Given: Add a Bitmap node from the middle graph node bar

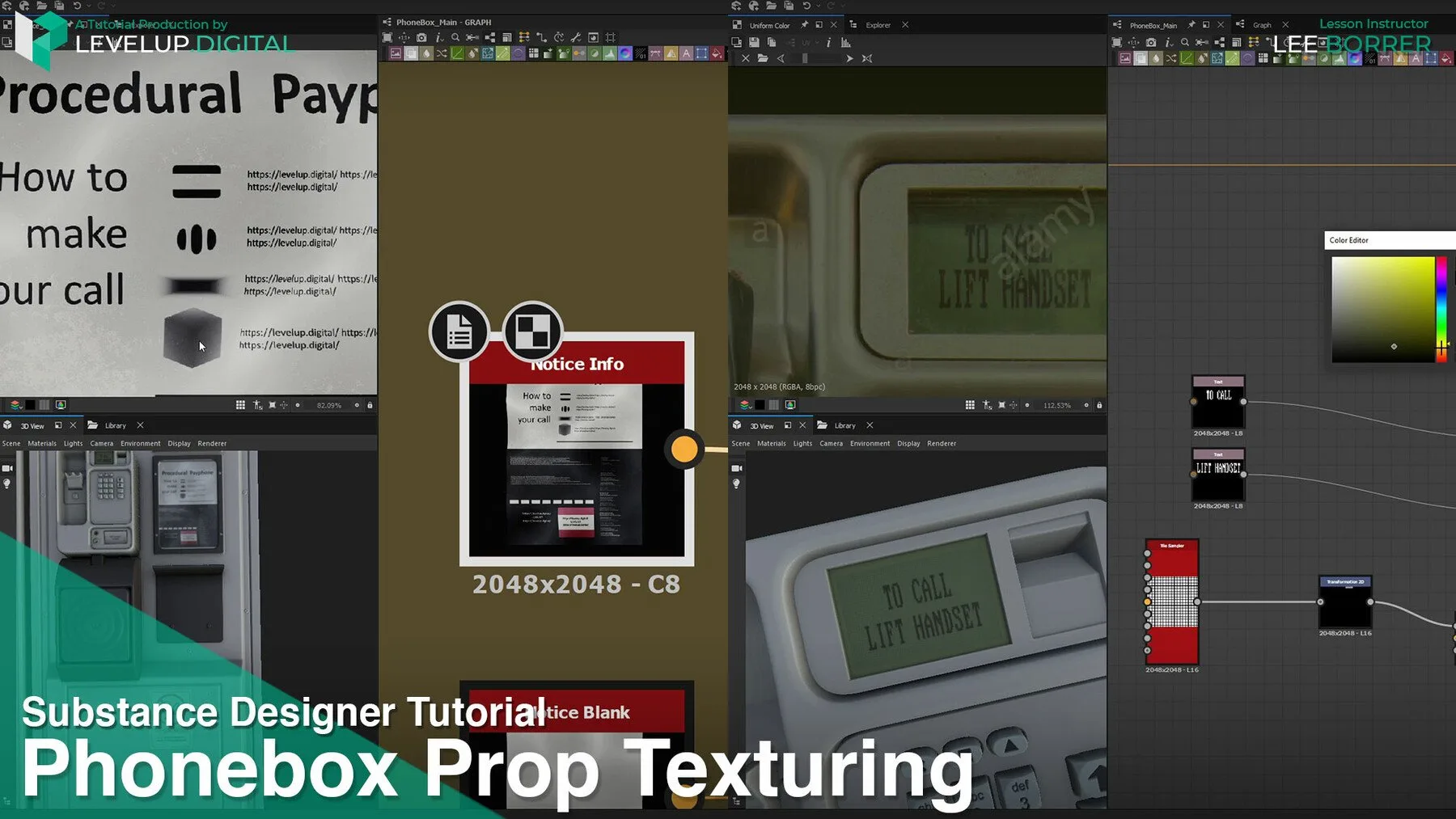Looking at the screenshot, I should pos(396,53).
